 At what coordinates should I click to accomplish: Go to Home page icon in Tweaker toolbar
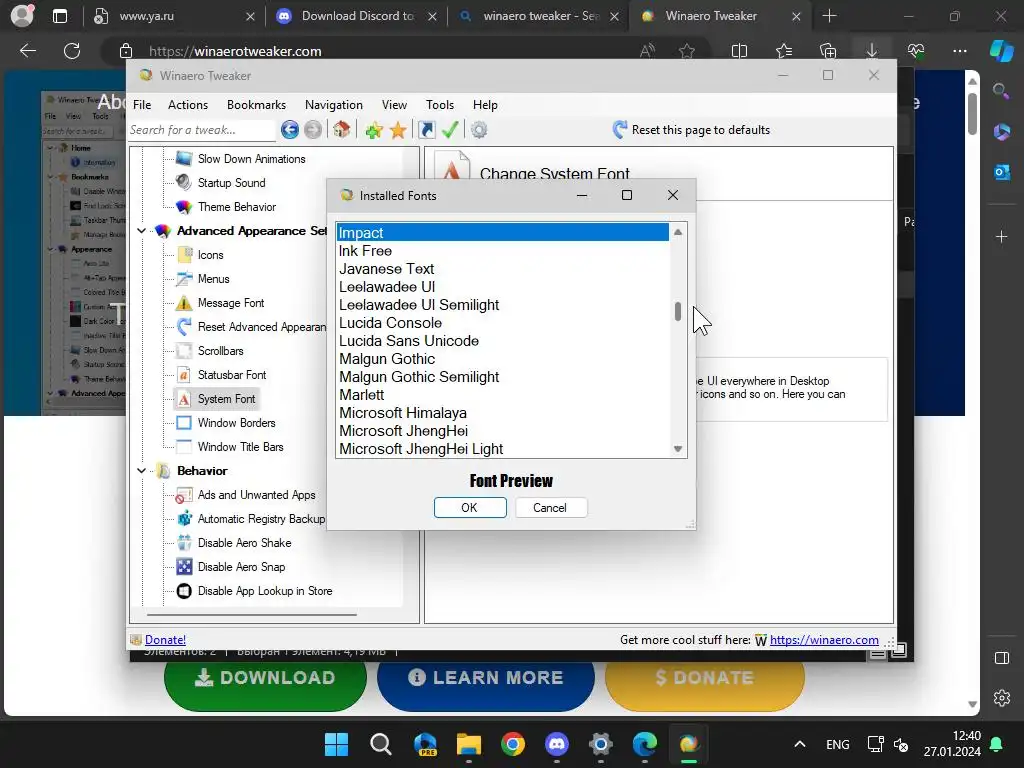(341, 130)
